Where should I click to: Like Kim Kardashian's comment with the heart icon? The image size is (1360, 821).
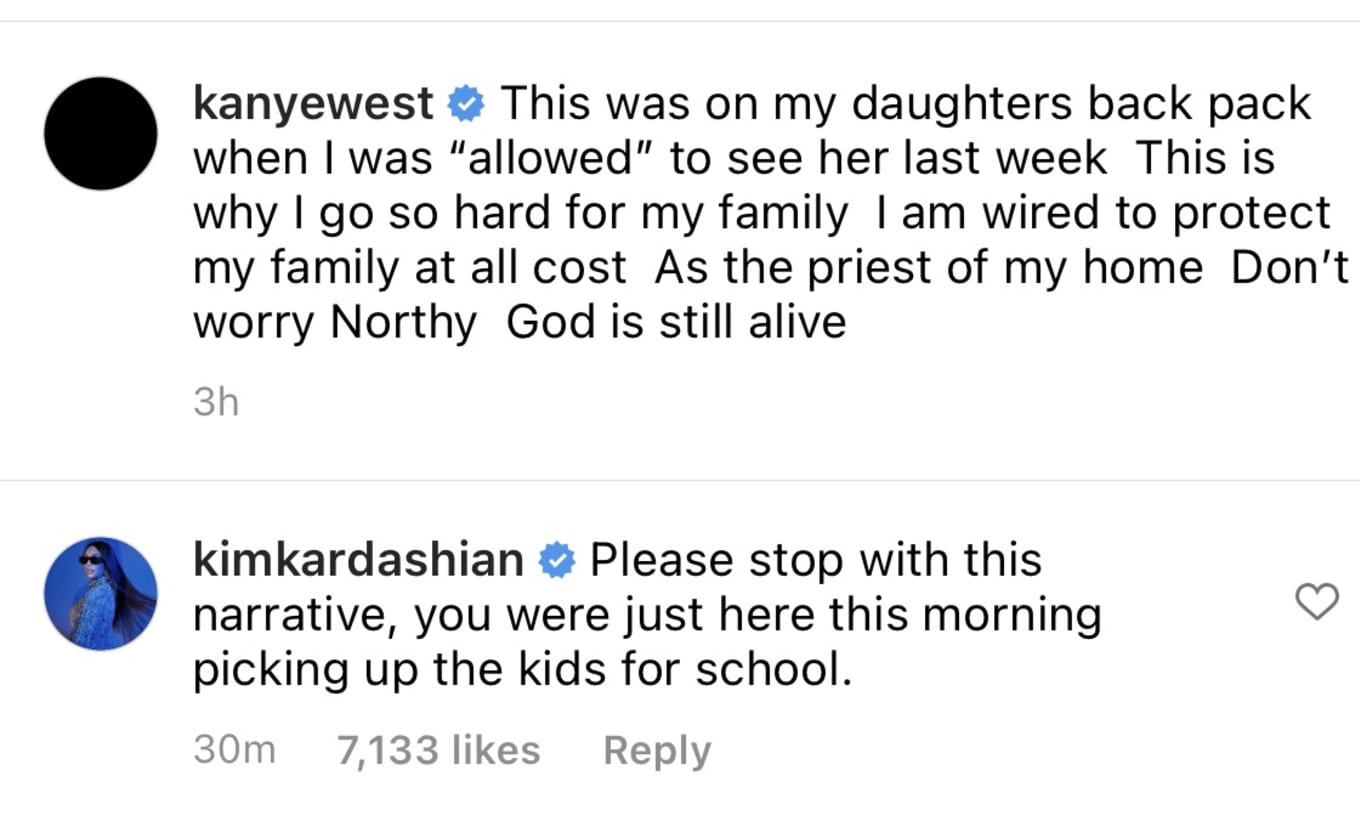(x=1316, y=601)
